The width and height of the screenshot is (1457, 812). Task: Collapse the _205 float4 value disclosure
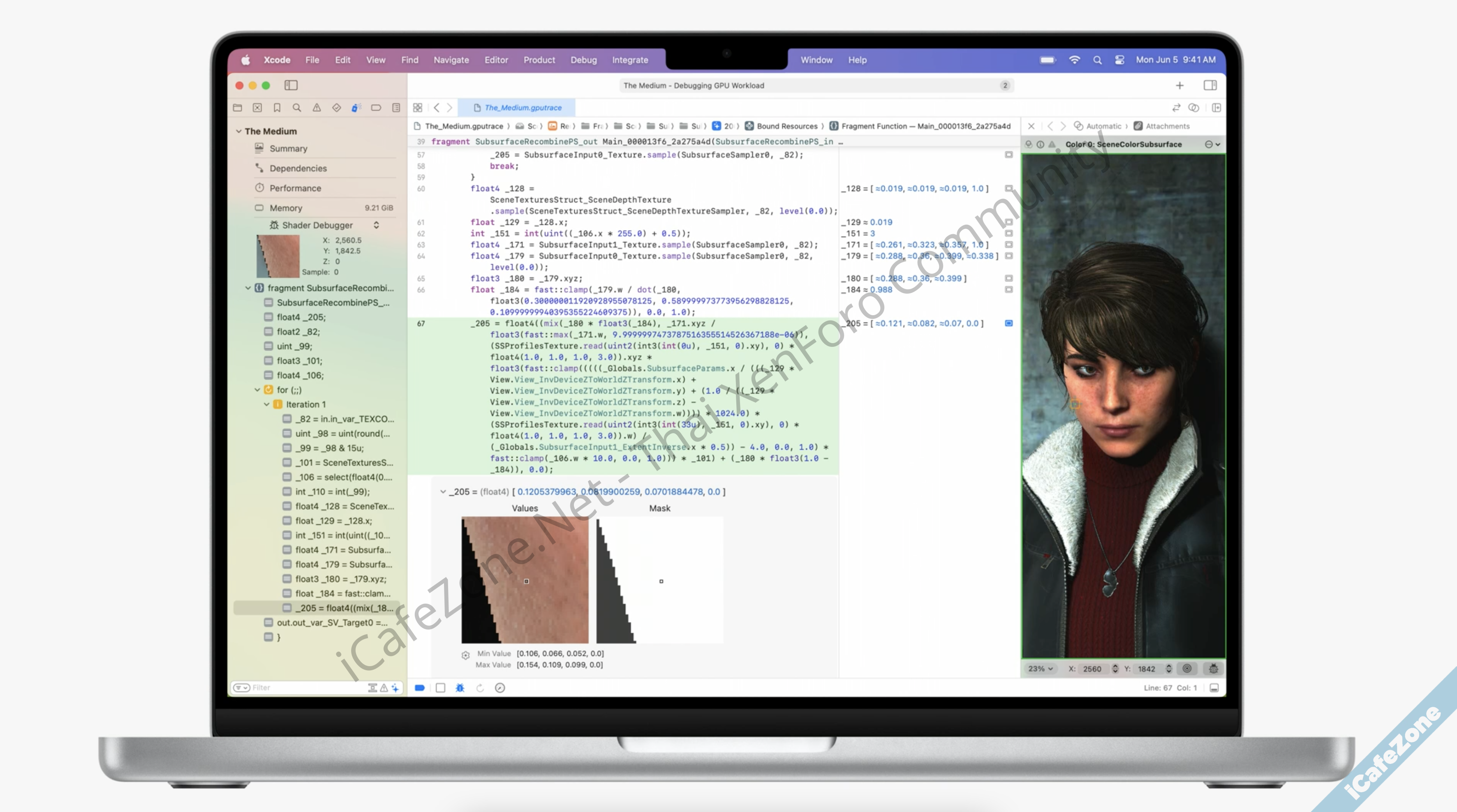pyautogui.click(x=443, y=492)
